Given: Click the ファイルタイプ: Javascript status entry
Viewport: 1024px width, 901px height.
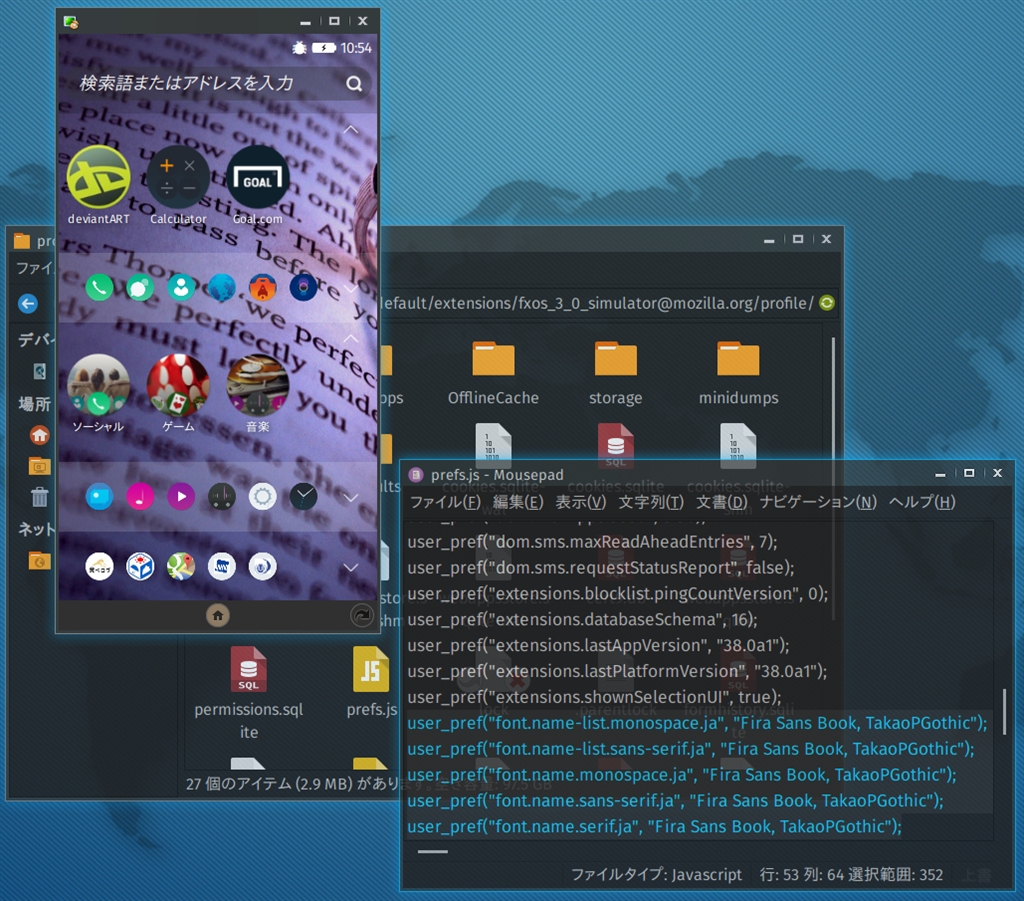Looking at the screenshot, I should click(656, 874).
